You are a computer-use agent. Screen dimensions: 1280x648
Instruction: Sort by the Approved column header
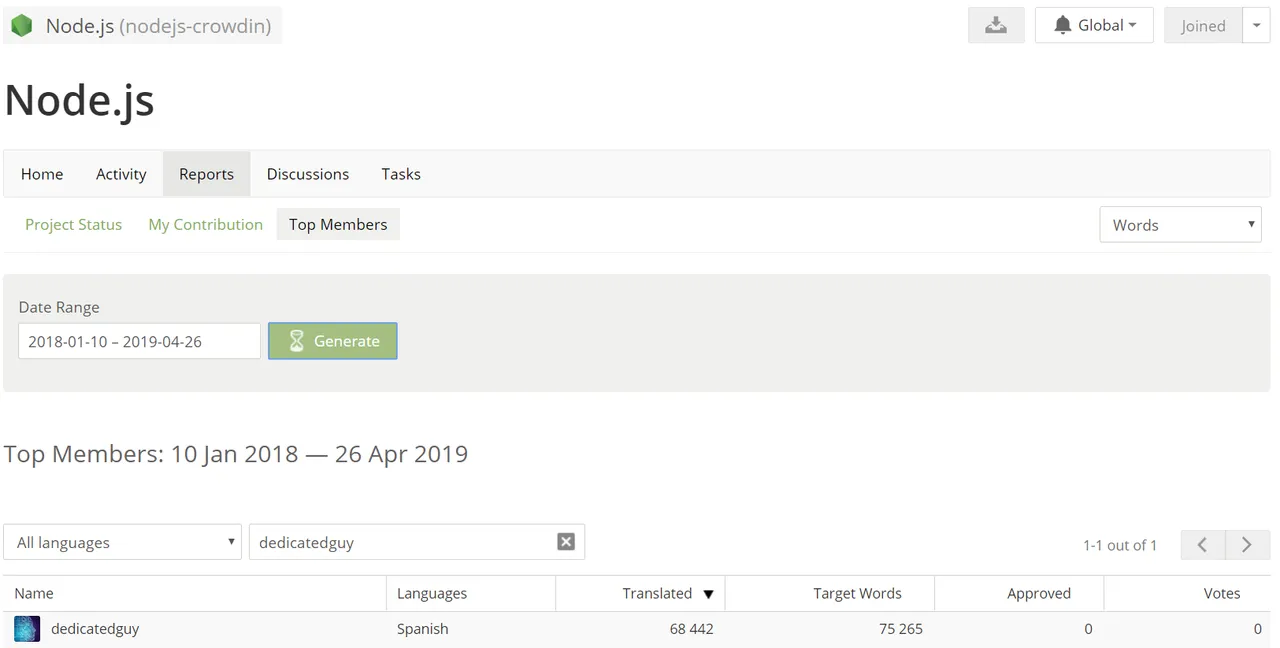pos(1019,593)
